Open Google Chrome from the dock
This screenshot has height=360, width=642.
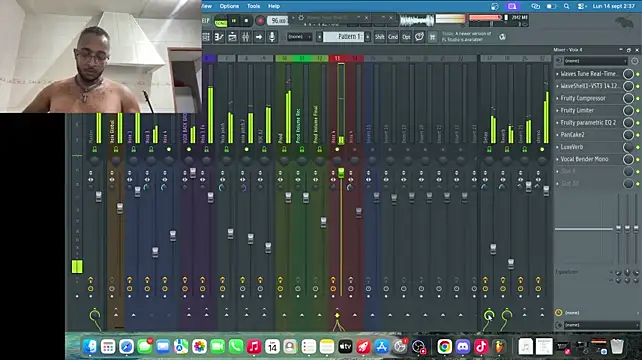(444, 347)
